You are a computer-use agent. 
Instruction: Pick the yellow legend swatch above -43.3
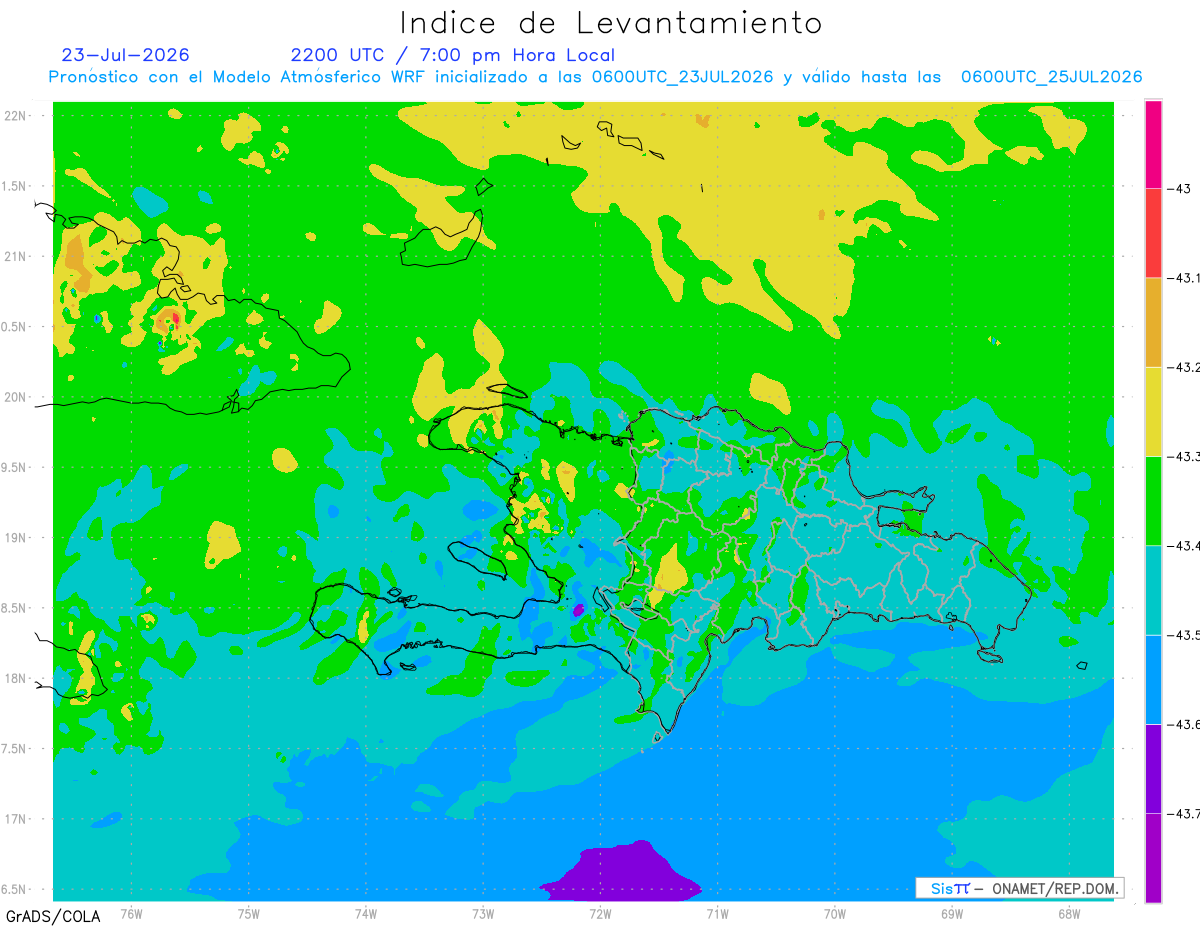pyautogui.click(x=1153, y=411)
